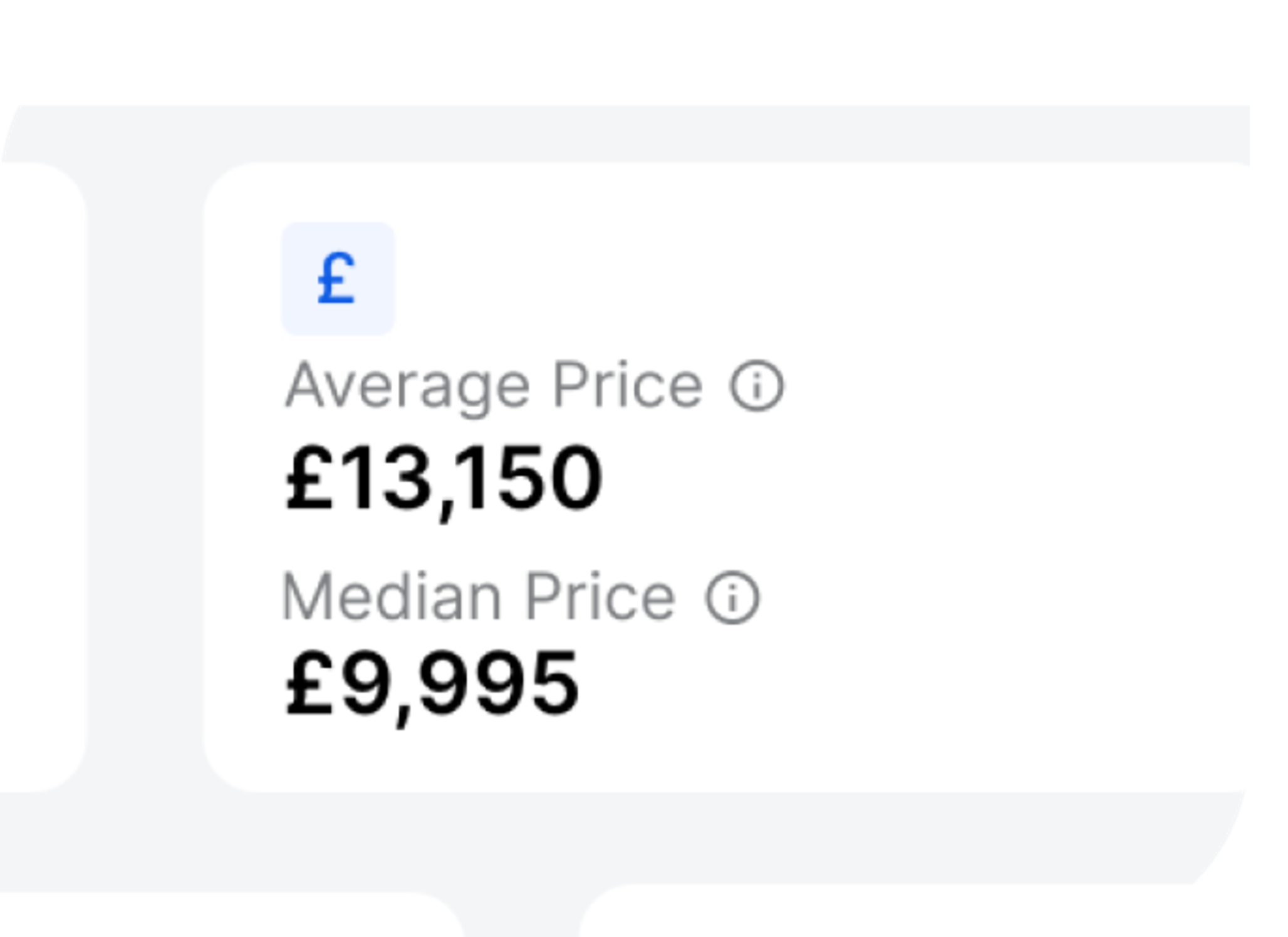1288x937 pixels.
Task: Open the Average Price info icon
Action: (x=756, y=385)
